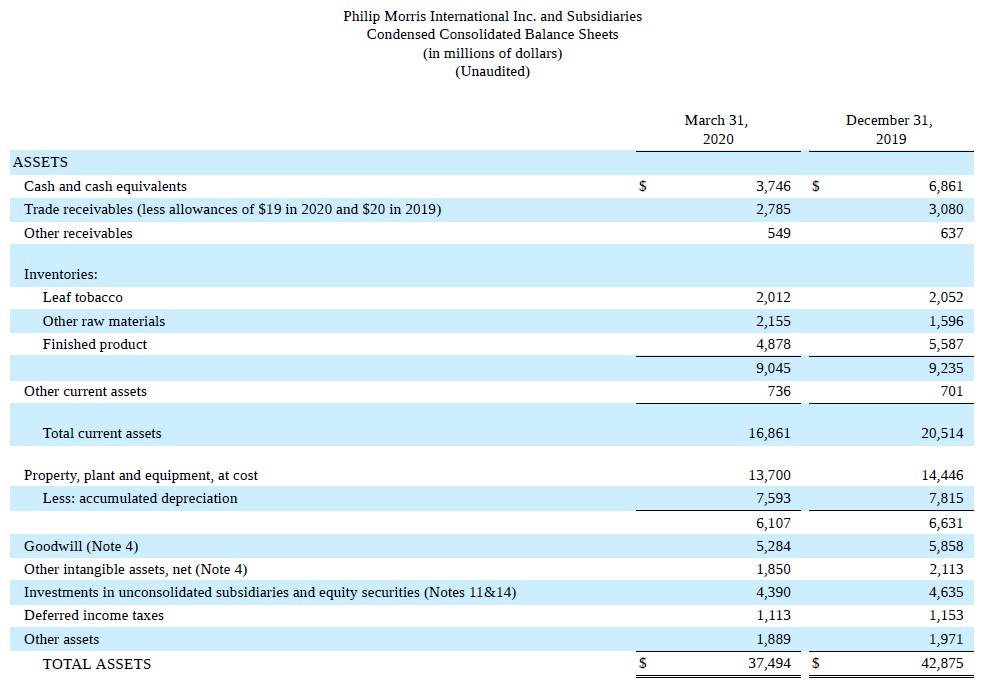Pick total current assets value 20,514

(x=942, y=434)
